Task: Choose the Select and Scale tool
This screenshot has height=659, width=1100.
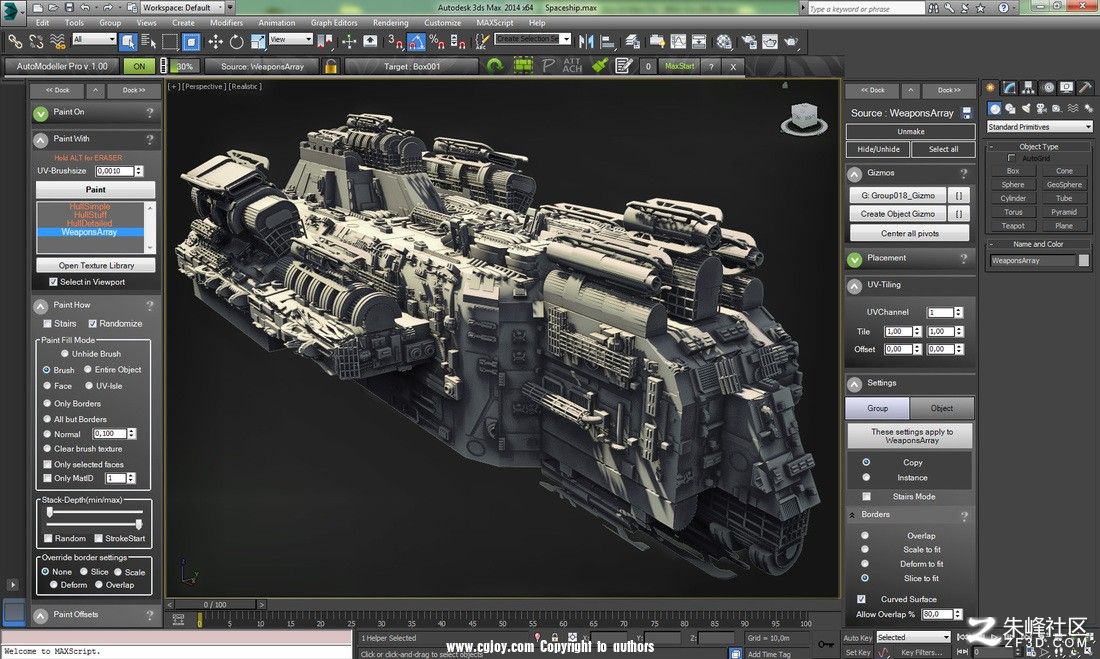Action: pyautogui.click(x=257, y=42)
